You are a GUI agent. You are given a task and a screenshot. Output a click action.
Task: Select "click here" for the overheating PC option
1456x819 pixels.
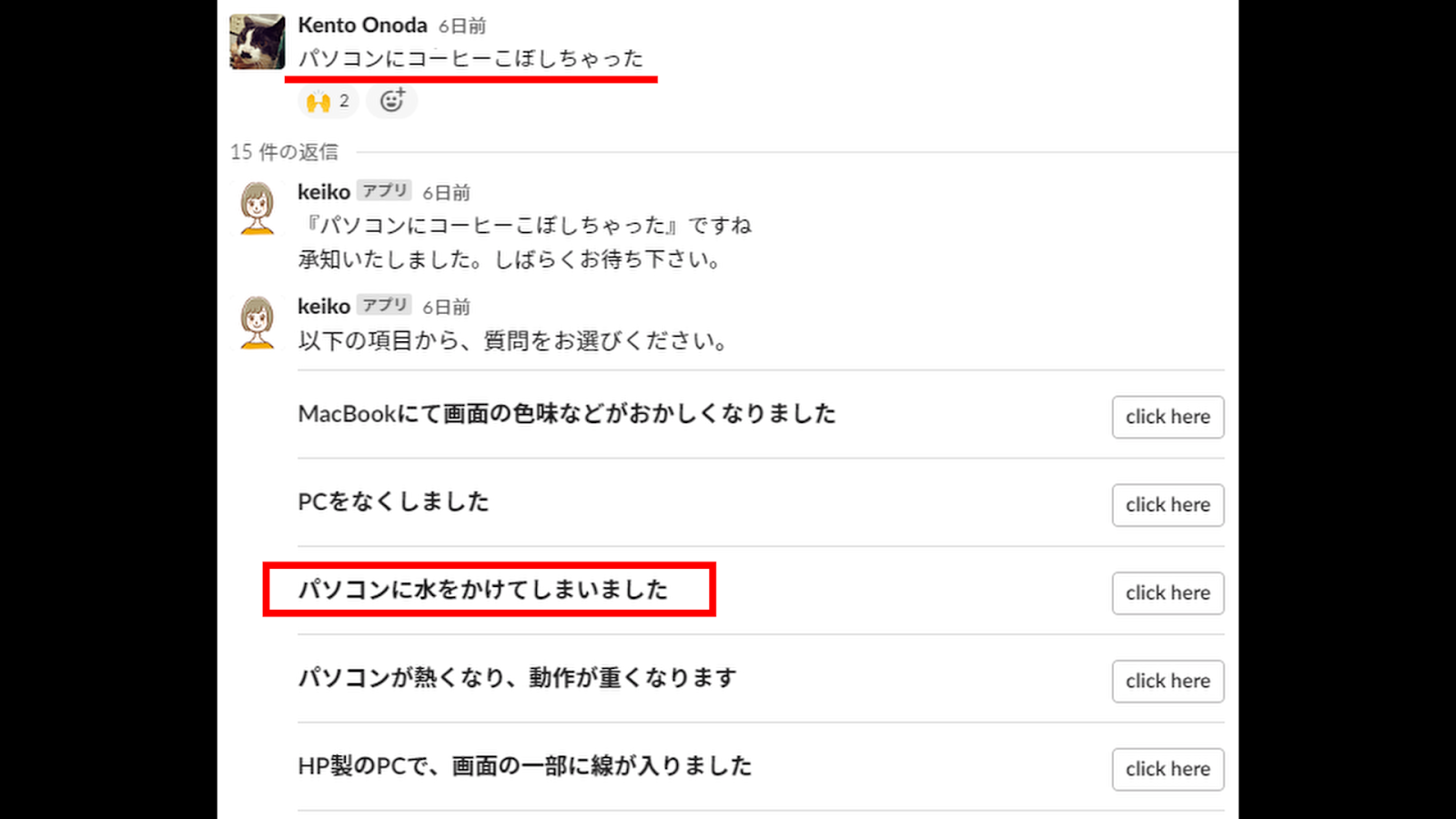click(x=1168, y=682)
